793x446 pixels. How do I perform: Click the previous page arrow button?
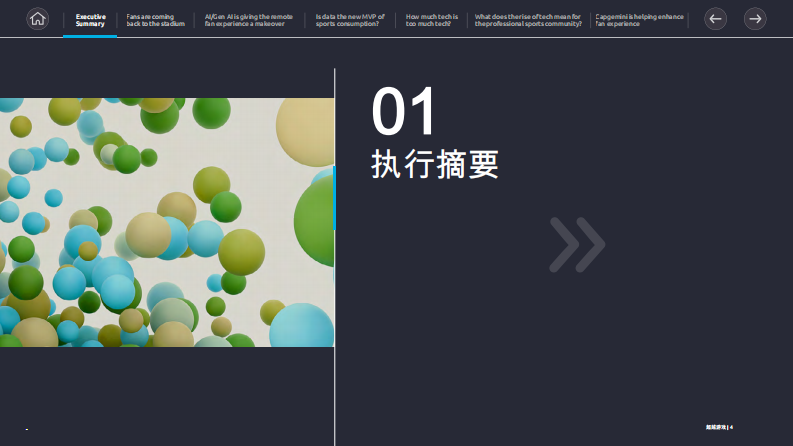click(x=715, y=18)
